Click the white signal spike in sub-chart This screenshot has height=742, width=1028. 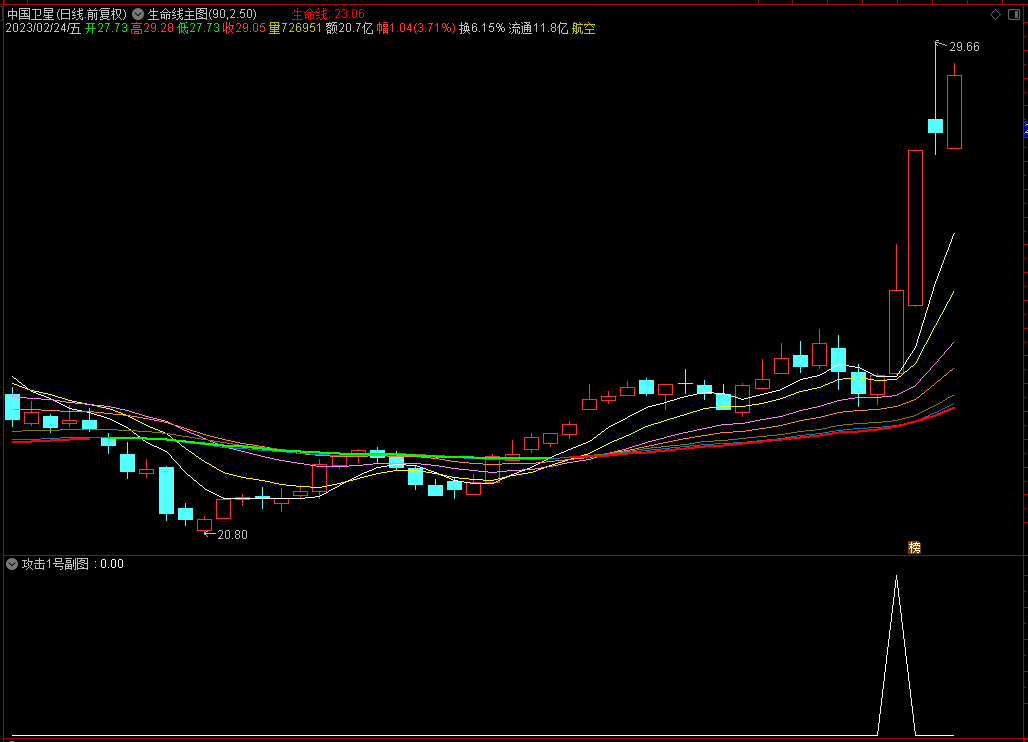[896, 655]
